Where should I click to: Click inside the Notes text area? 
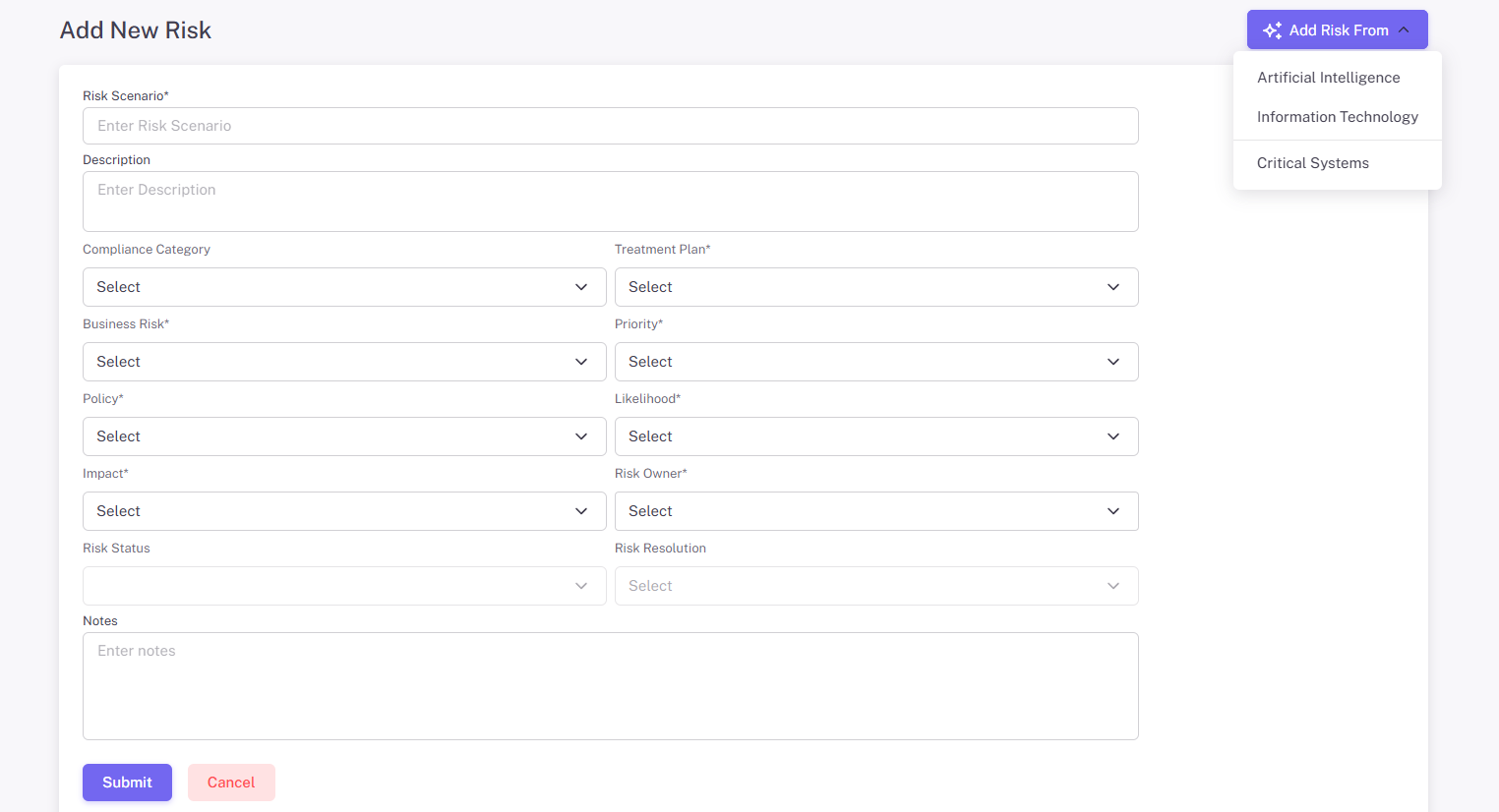click(610, 686)
